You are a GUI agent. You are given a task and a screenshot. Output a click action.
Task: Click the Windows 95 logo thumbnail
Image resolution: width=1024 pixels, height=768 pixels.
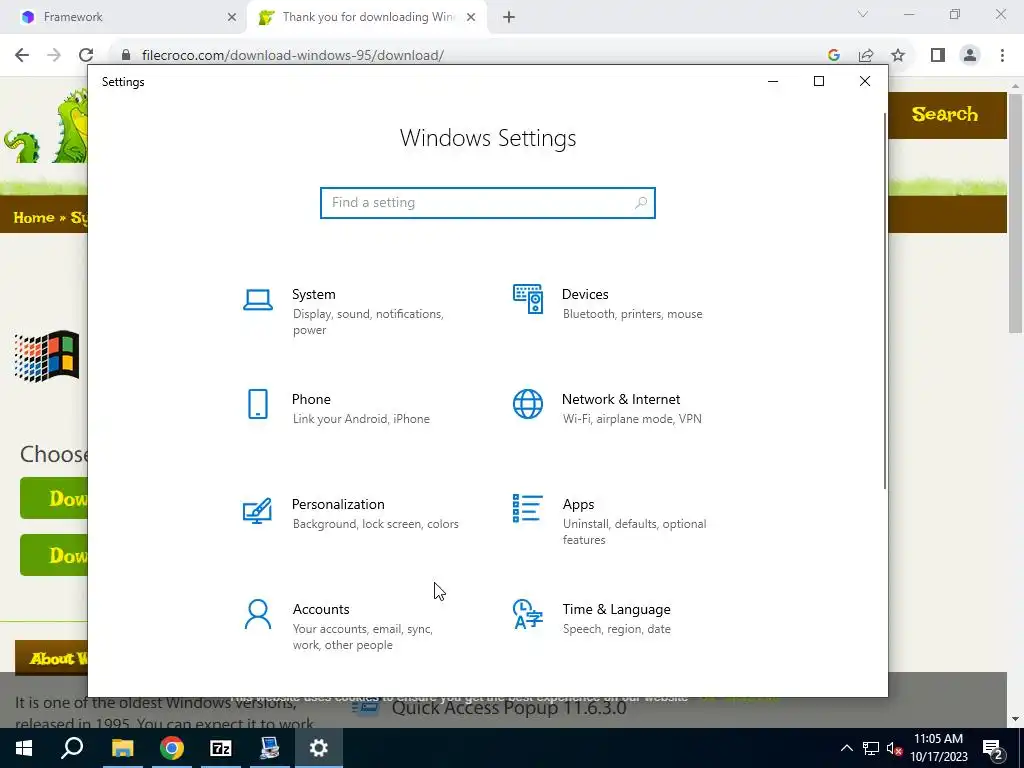point(47,356)
